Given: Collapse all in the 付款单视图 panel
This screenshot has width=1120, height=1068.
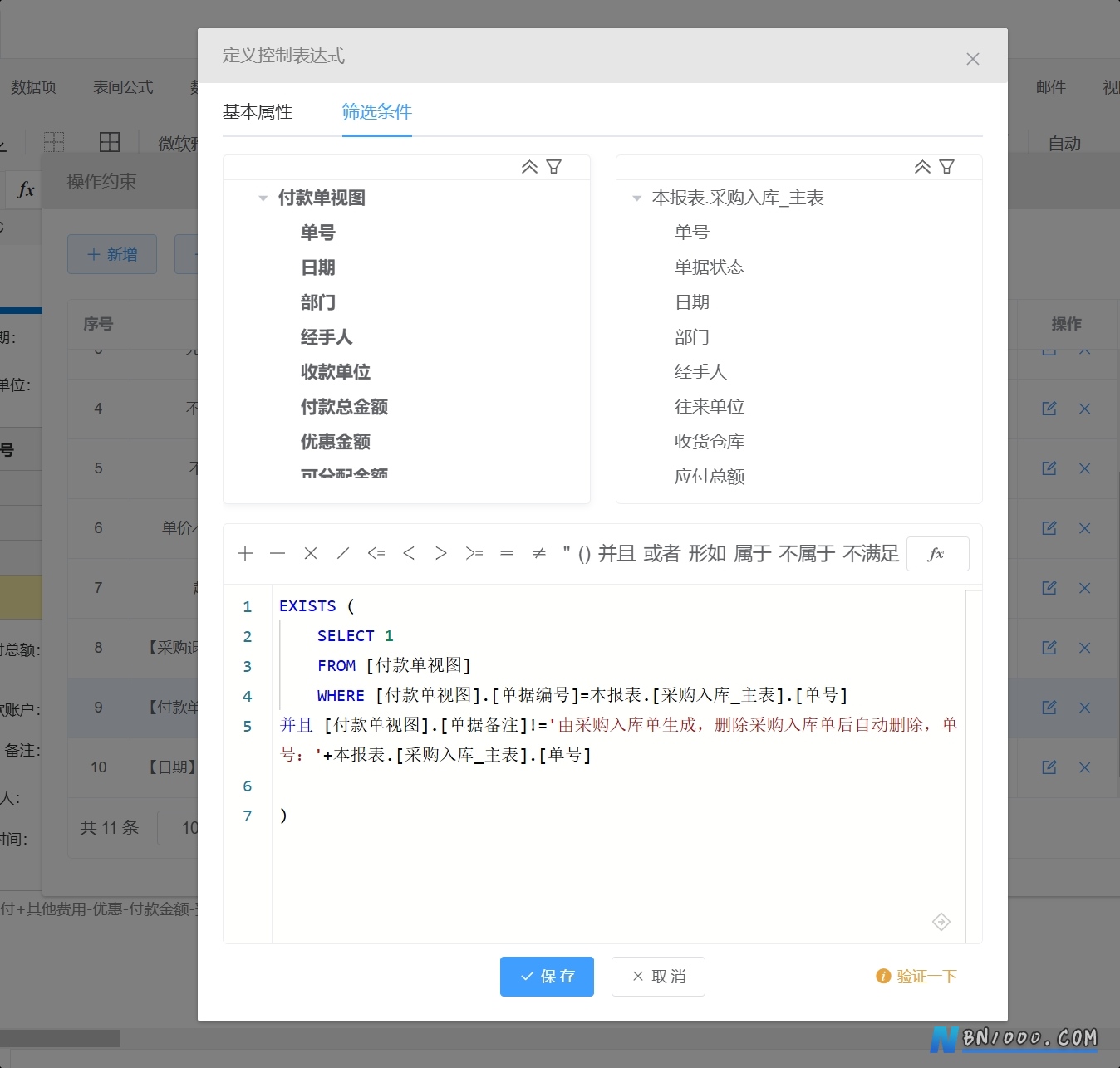Looking at the screenshot, I should click(529, 167).
